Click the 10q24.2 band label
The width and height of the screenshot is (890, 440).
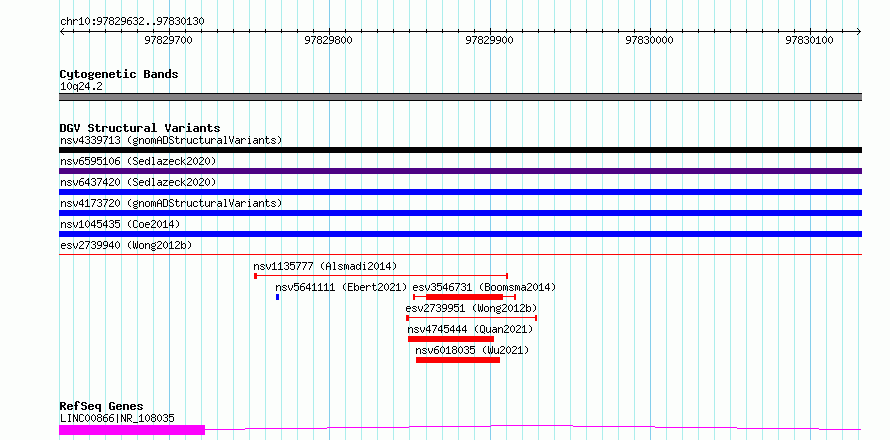pos(81,87)
